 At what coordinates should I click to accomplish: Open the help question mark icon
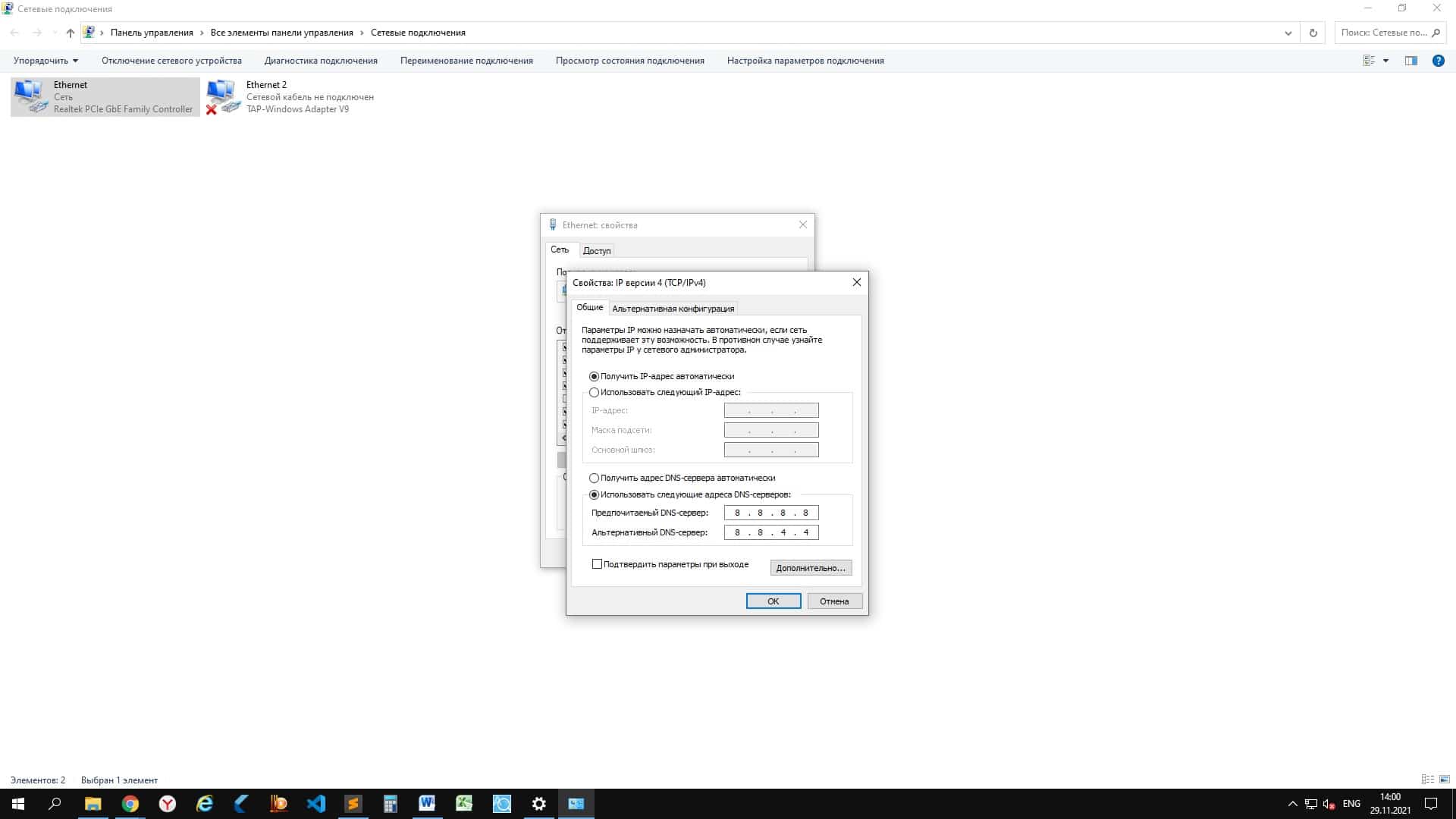pos(1438,61)
